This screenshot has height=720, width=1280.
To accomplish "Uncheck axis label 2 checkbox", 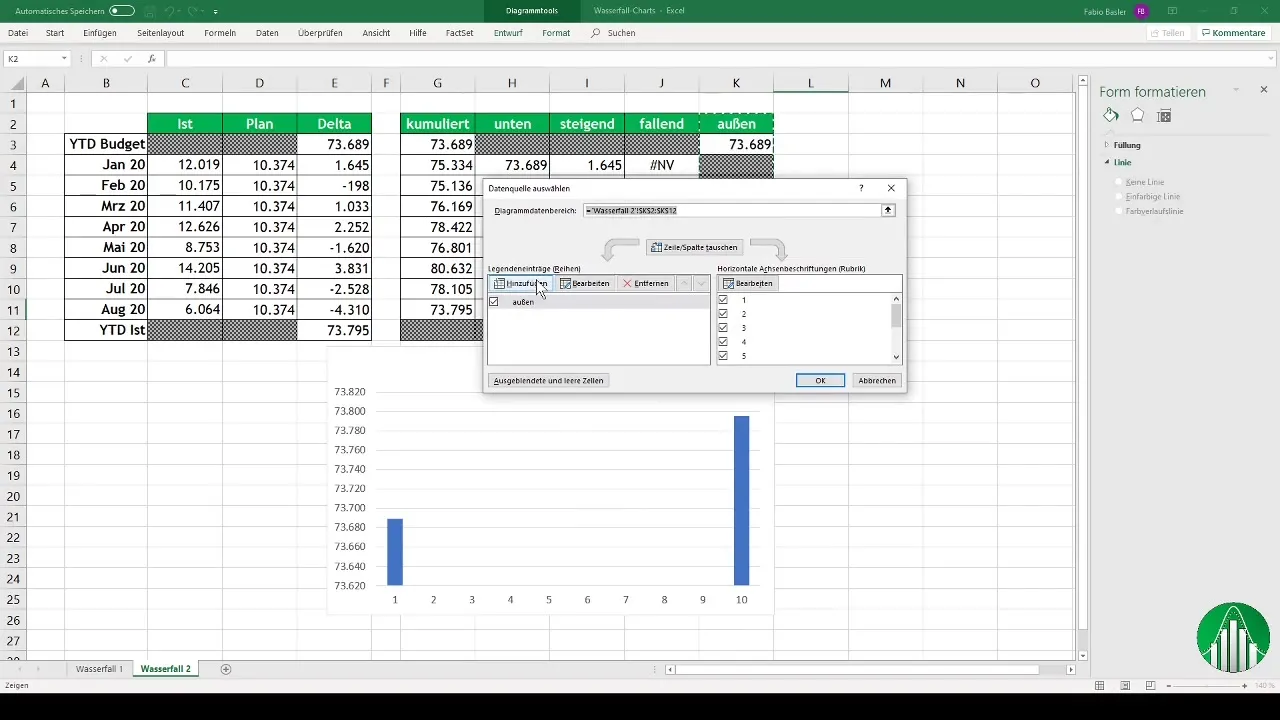I will click(x=723, y=314).
